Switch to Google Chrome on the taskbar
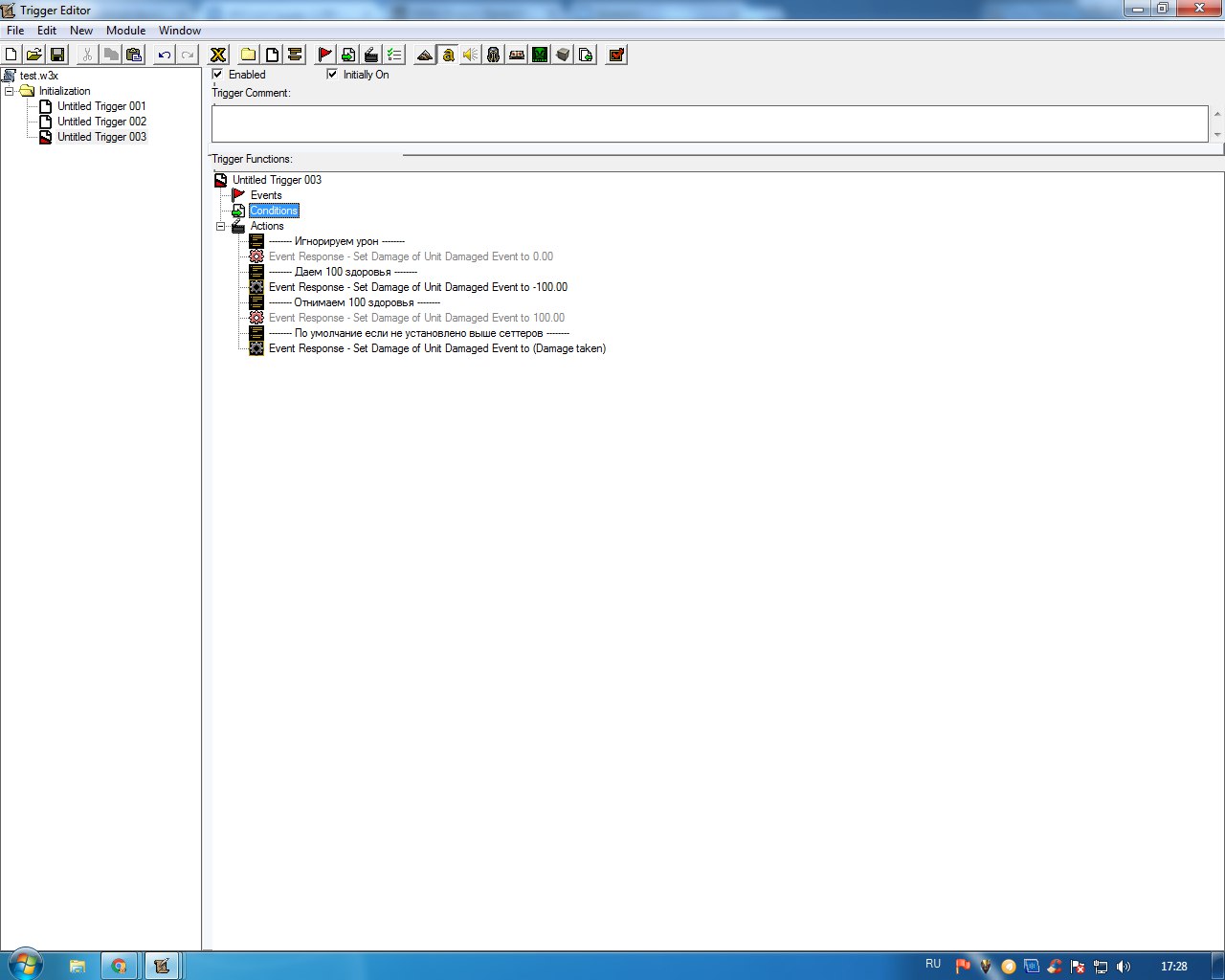Screen dimensions: 1225x980 pos(120,966)
